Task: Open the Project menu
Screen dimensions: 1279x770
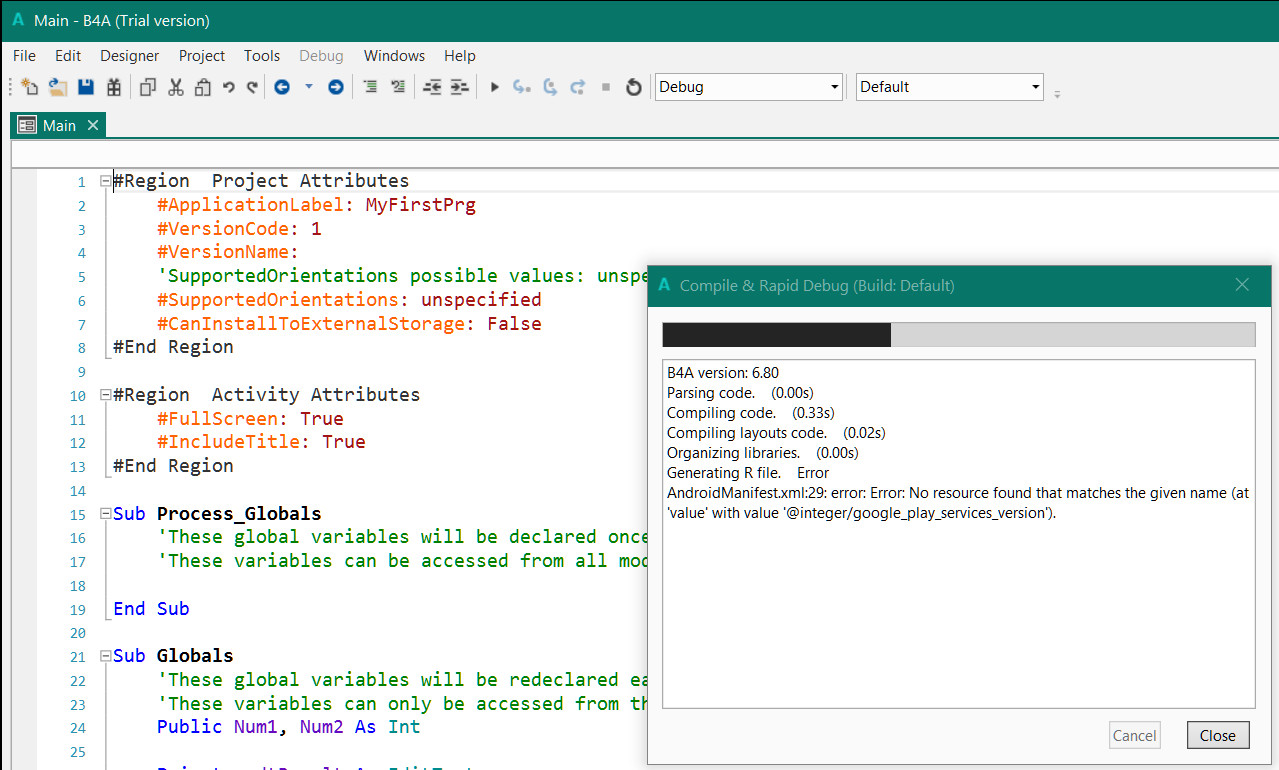Action: point(202,56)
